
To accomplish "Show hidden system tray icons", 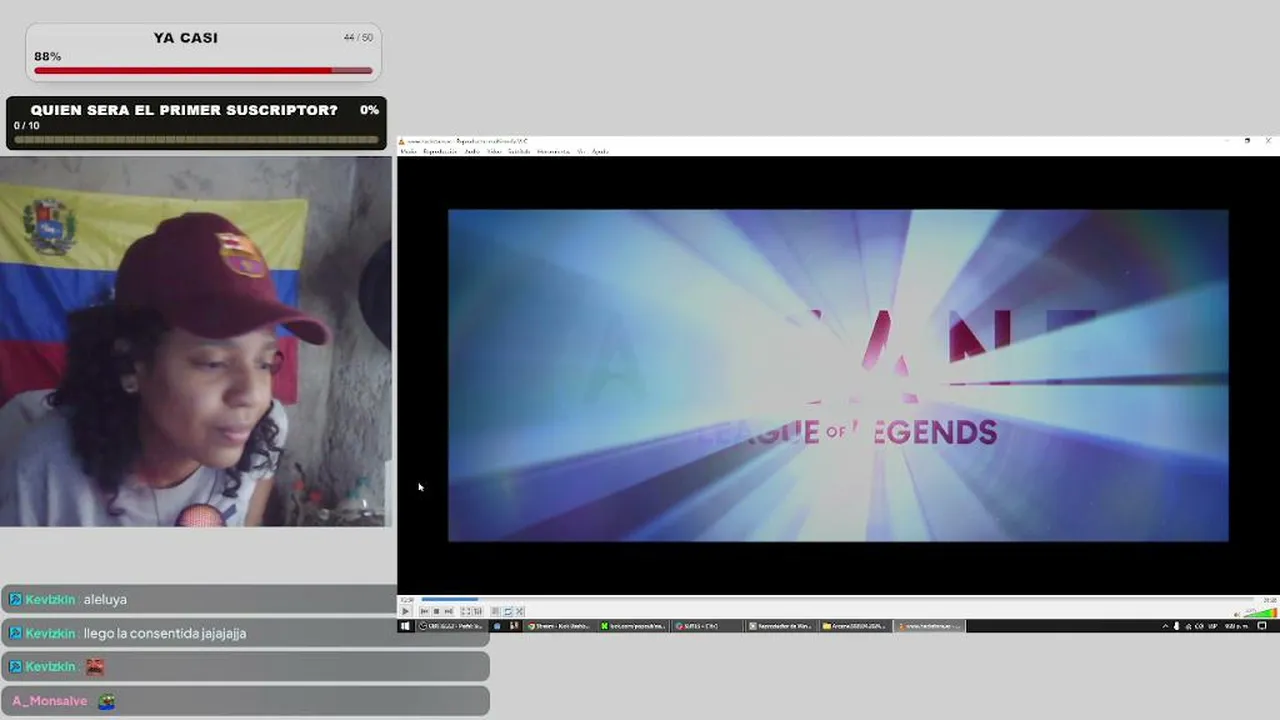I will (1165, 626).
